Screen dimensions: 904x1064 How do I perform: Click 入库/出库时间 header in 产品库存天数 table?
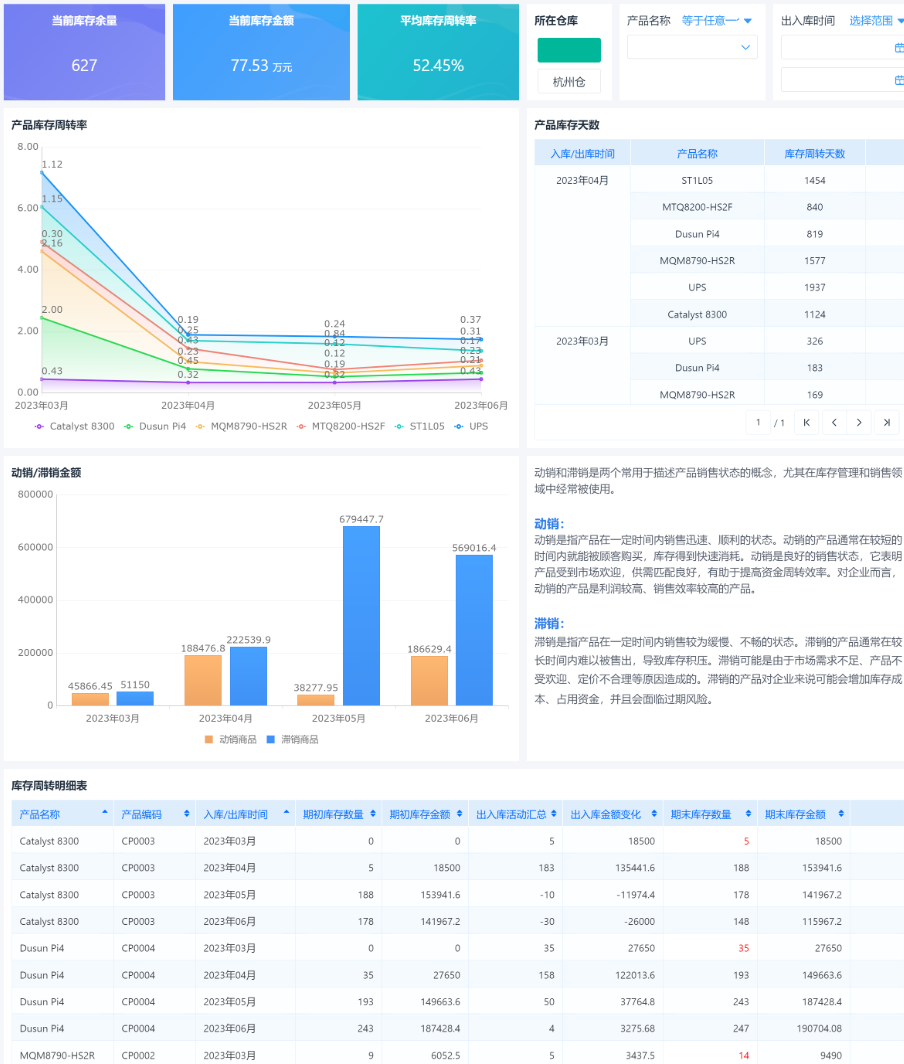[582, 153]
